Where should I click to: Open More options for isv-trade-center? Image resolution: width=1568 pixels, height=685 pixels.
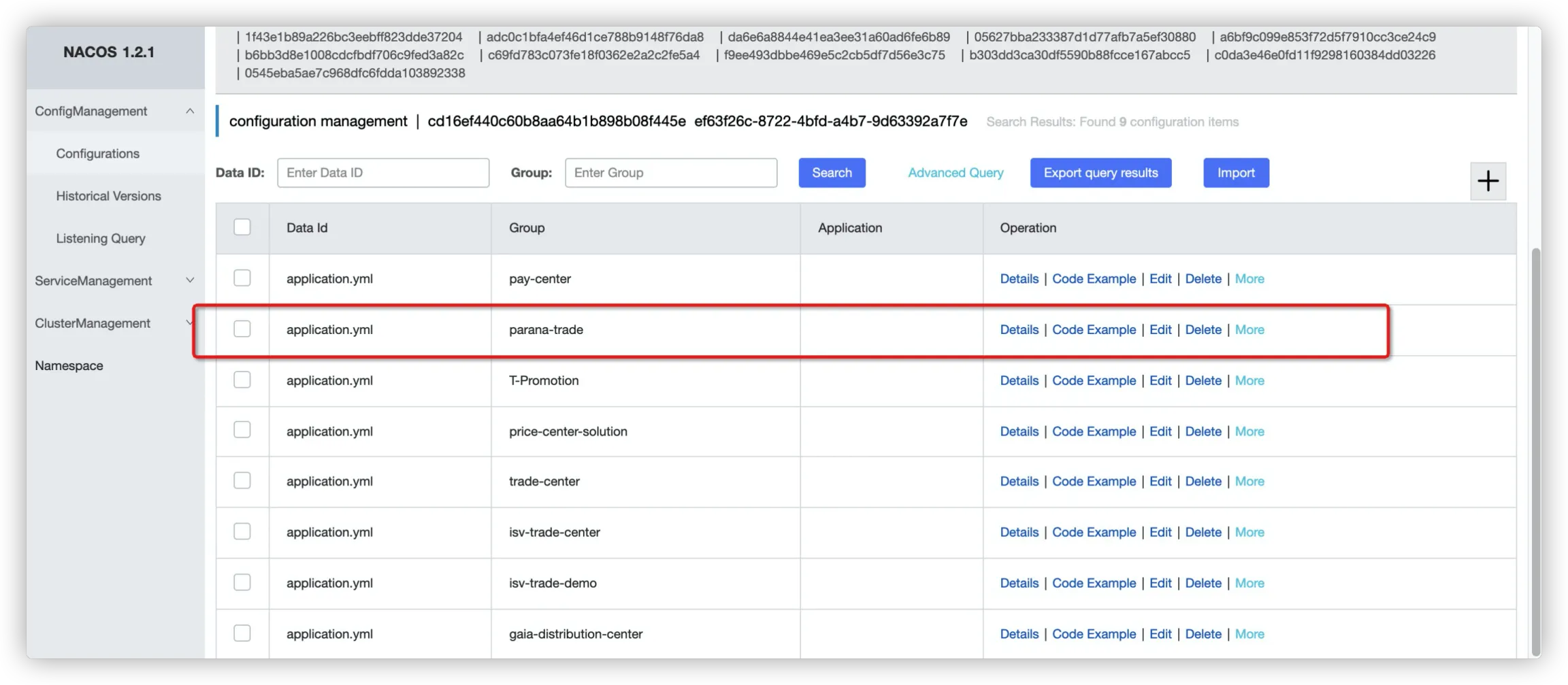pyautogui.click(x=1249, y=533)
